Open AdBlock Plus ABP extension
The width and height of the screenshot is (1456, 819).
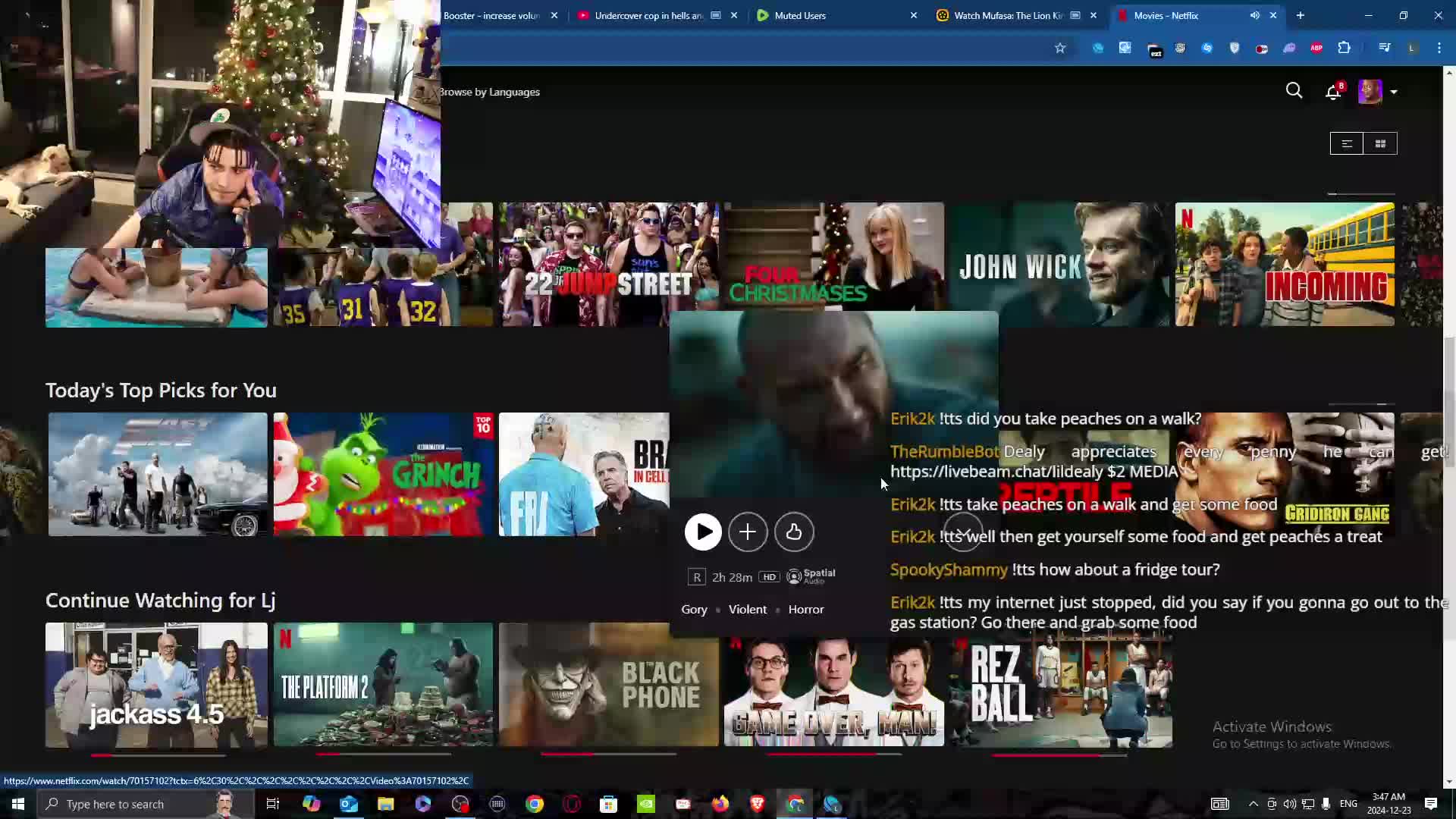pos(1316,48)
